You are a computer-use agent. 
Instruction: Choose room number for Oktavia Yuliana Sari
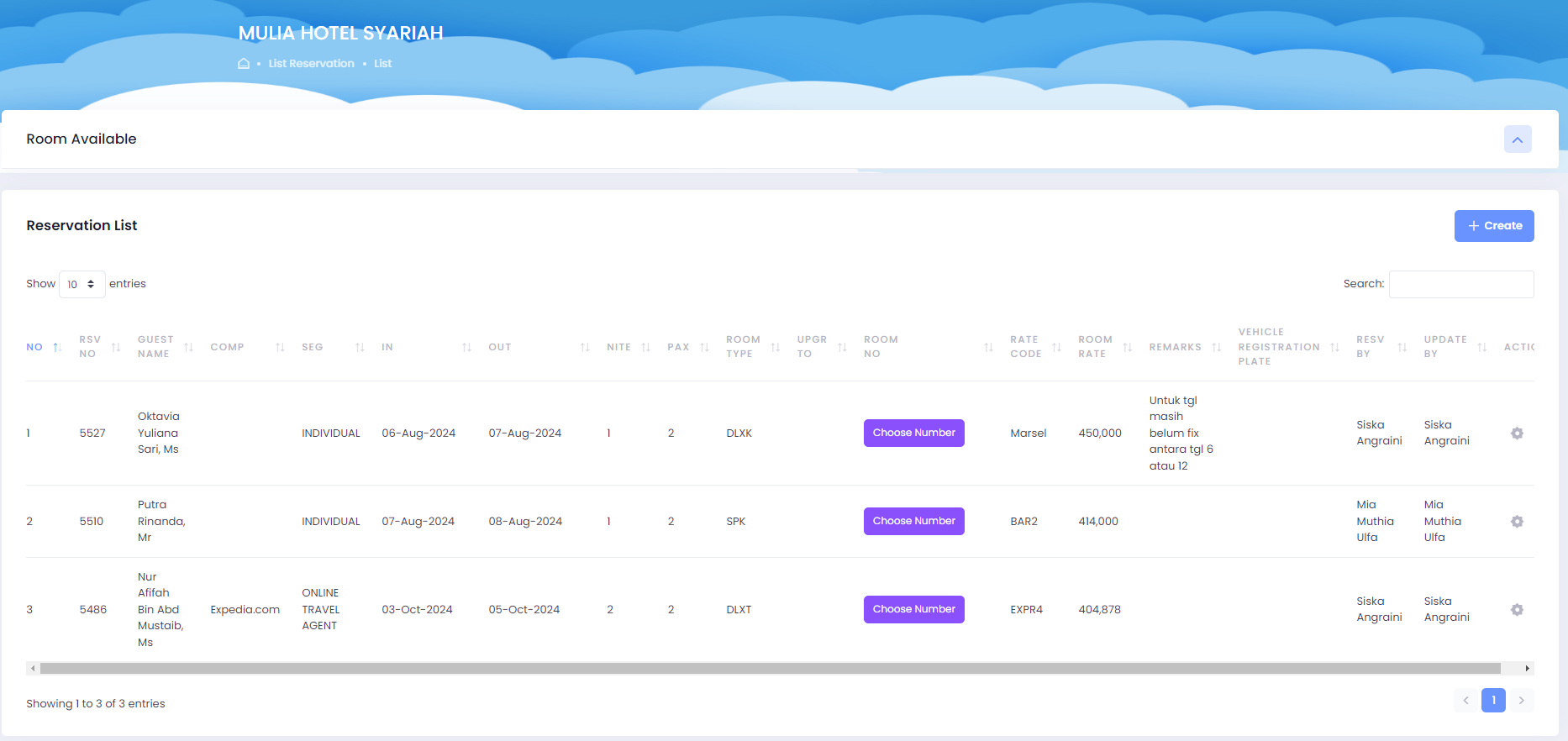(913, 434)
